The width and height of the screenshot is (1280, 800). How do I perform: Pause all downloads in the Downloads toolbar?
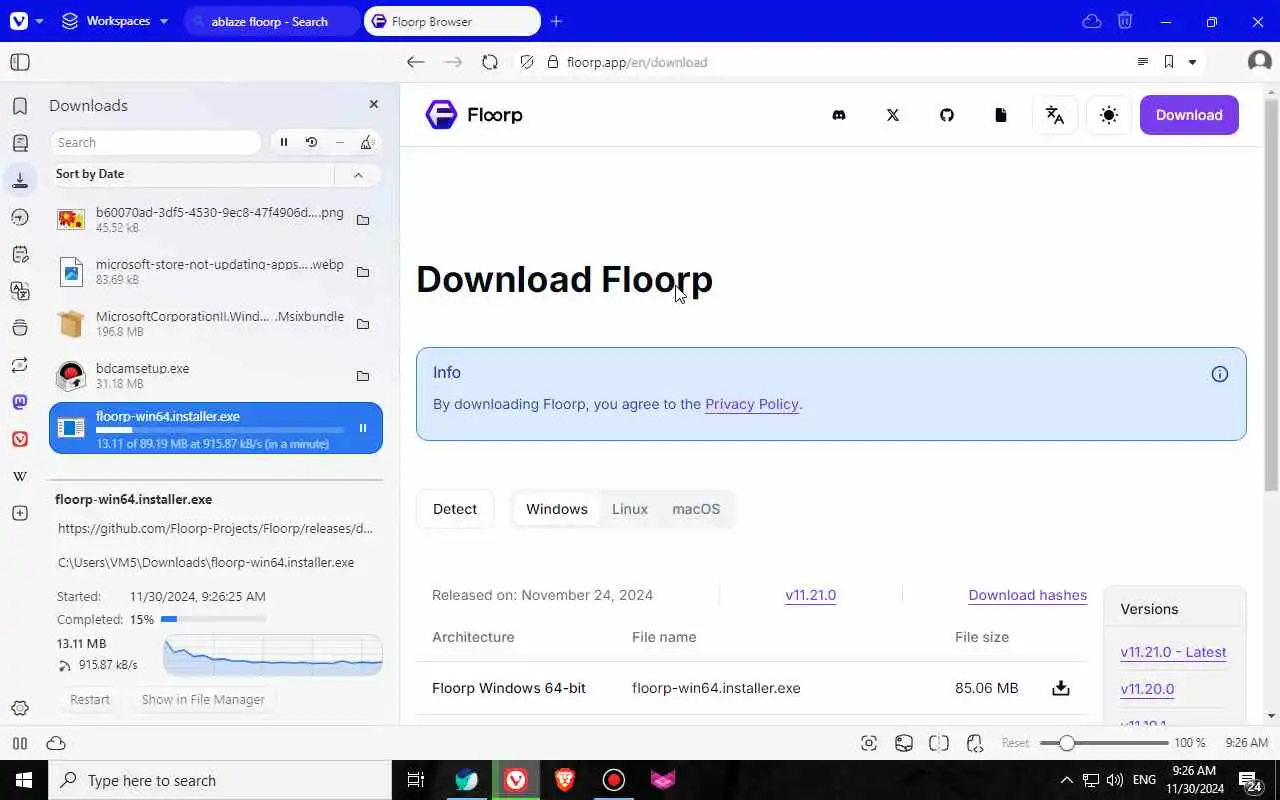[x=284, y=142]
